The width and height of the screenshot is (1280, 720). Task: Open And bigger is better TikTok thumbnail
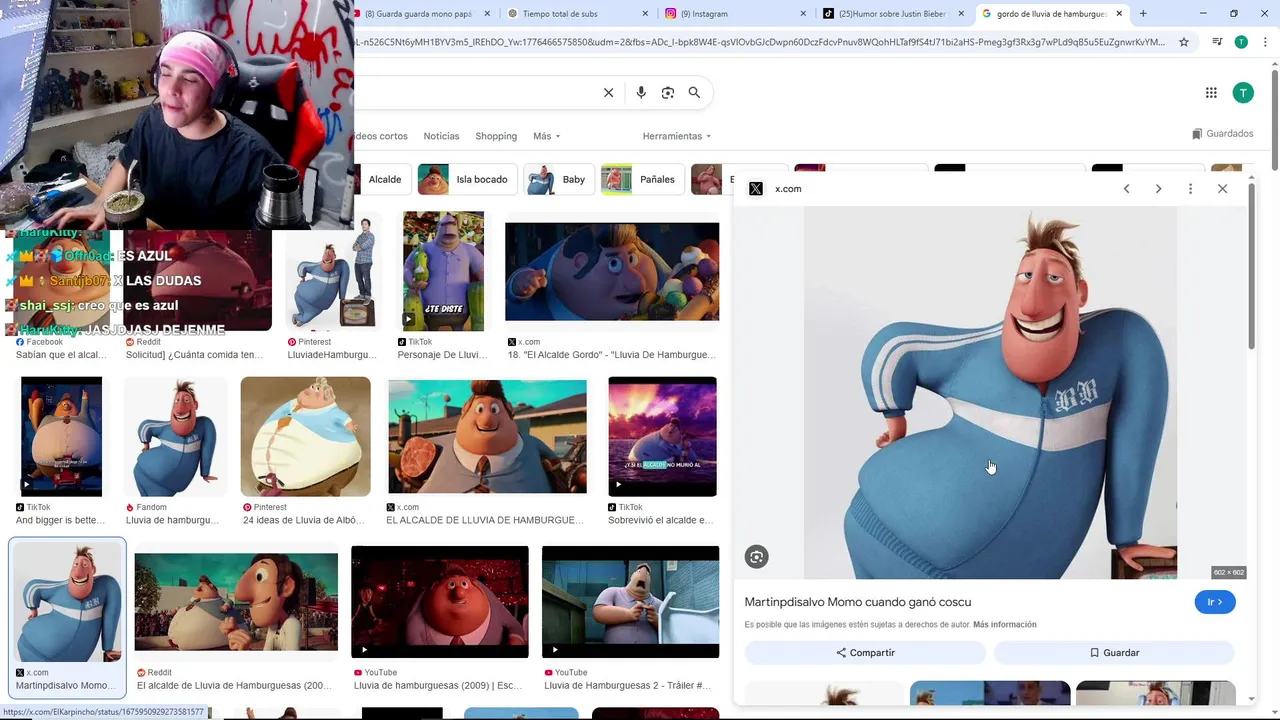tap(61, 436)
